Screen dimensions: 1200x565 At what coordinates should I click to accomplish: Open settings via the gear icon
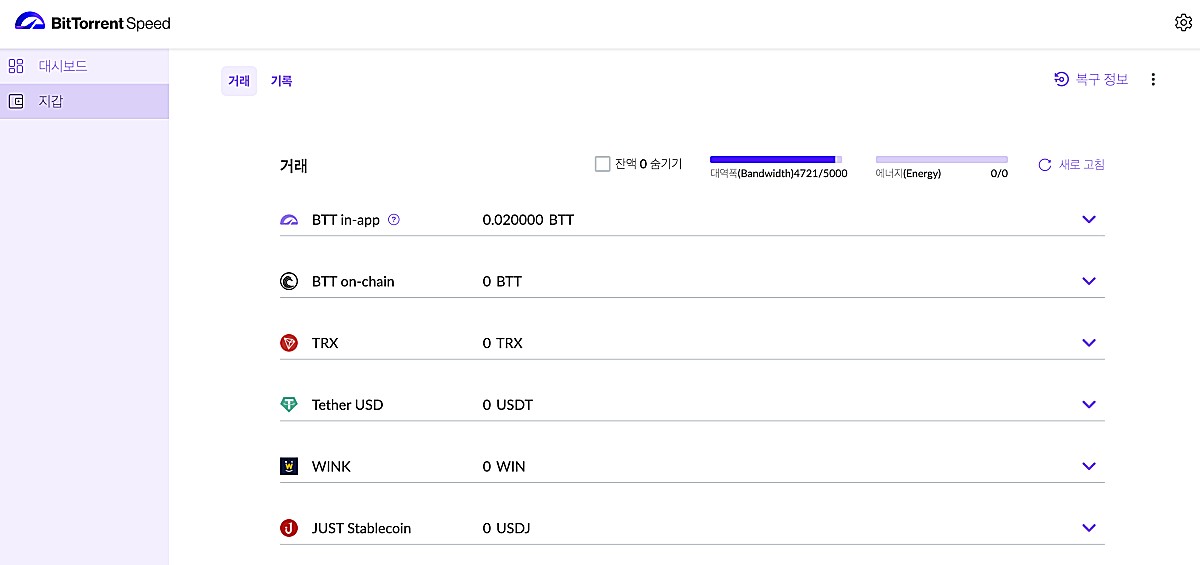pyautogui.click(x=1183, y=22)
